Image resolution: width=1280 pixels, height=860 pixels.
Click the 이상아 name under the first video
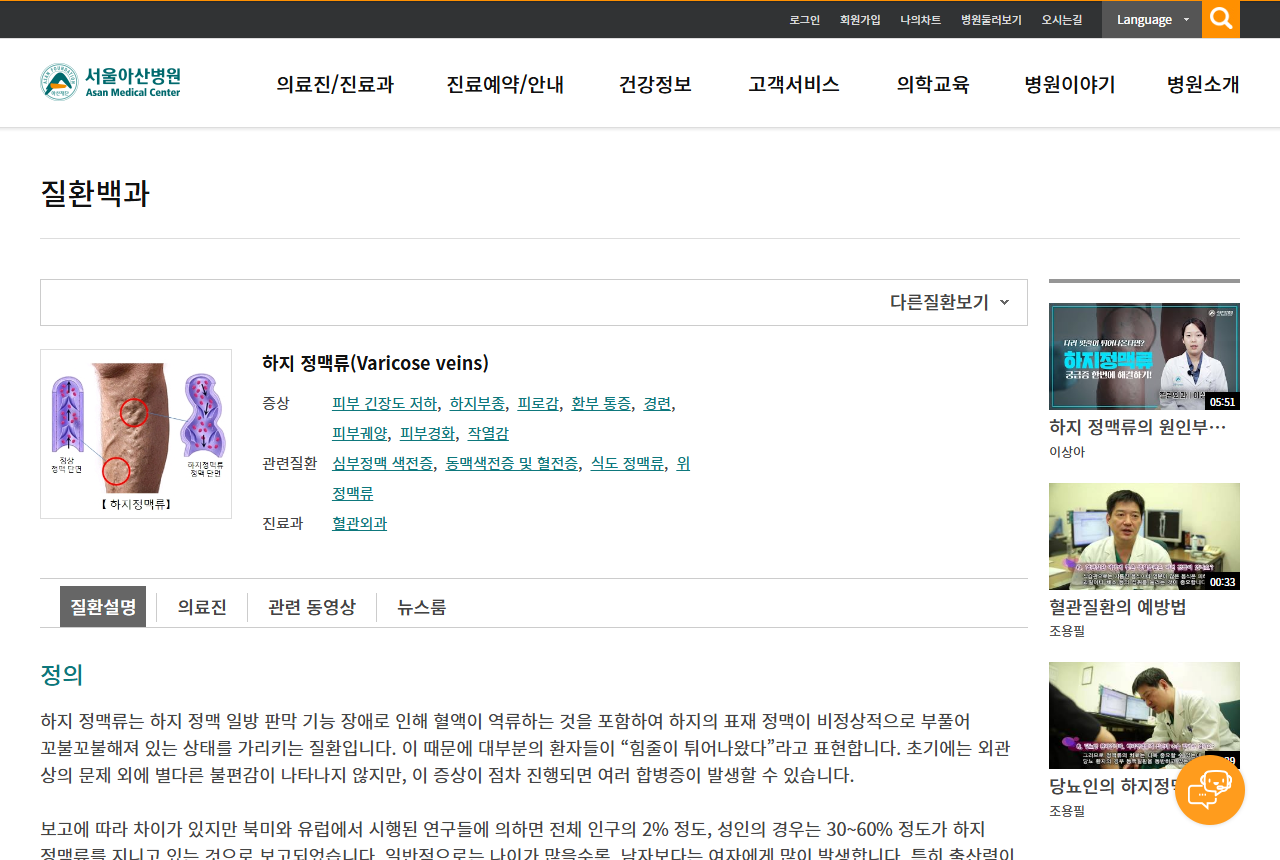pos(1067,452)
